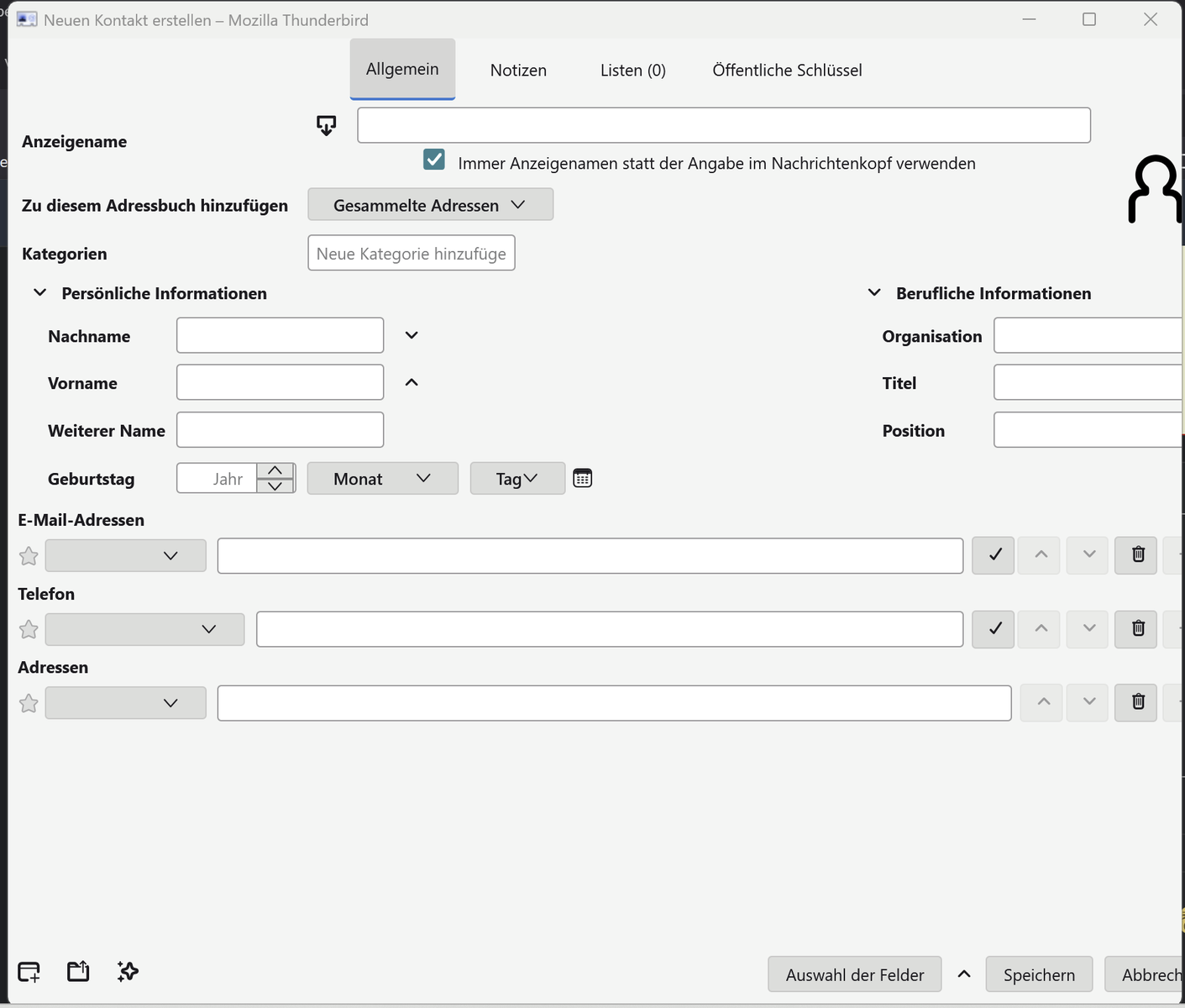Collapse the Berufliche Informationen section
This screenshot has width=1185, height=1008.
(874, 293)
